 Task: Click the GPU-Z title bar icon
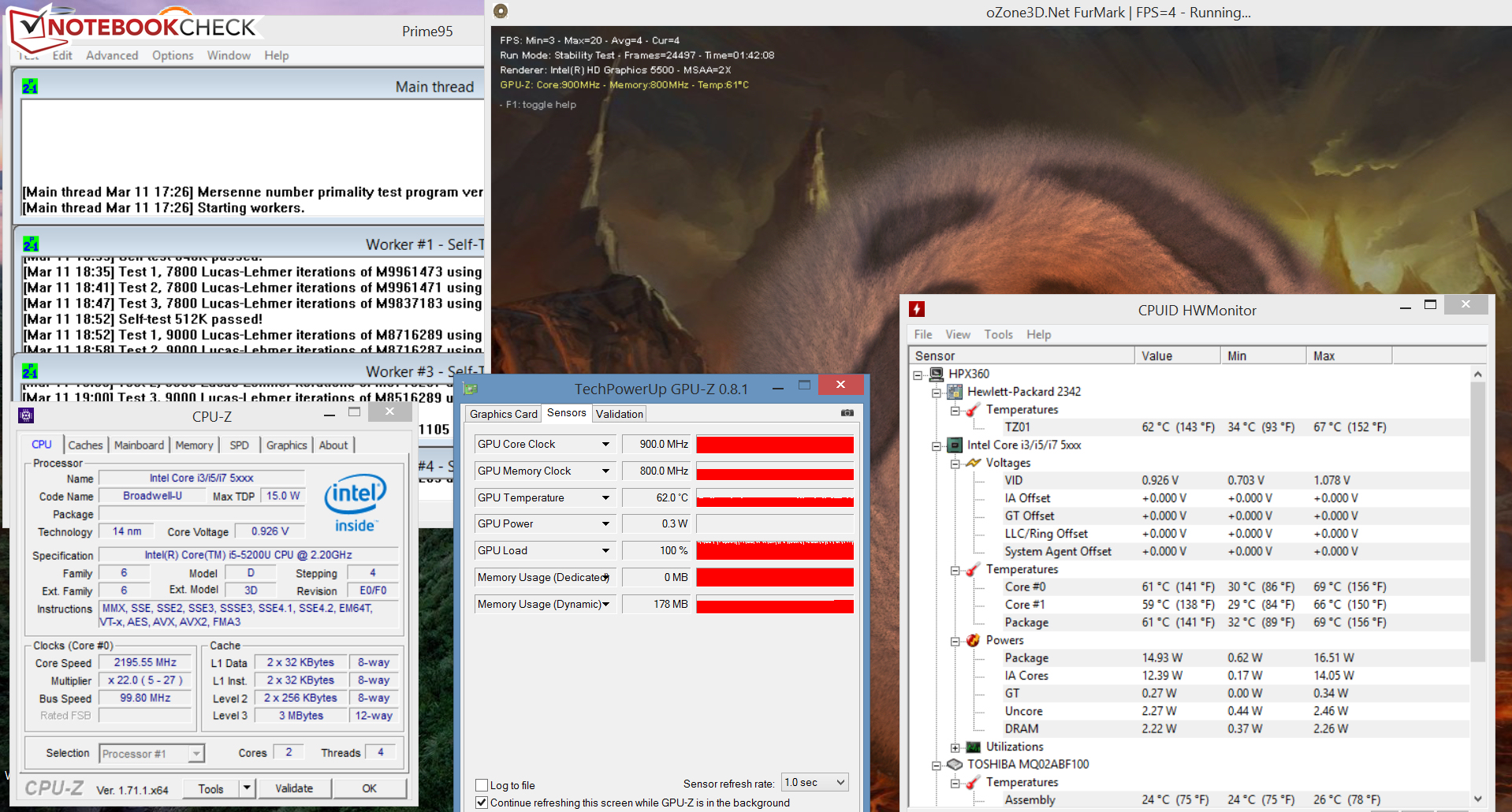[x=471, y=389]
